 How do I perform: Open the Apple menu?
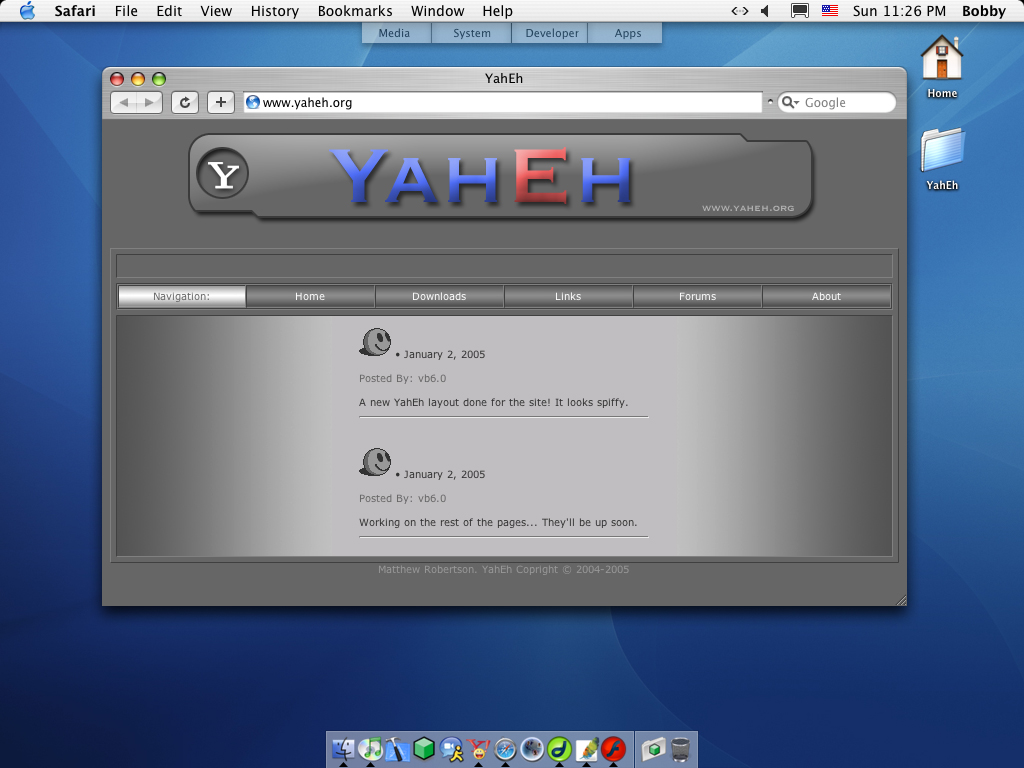(27, 10)
